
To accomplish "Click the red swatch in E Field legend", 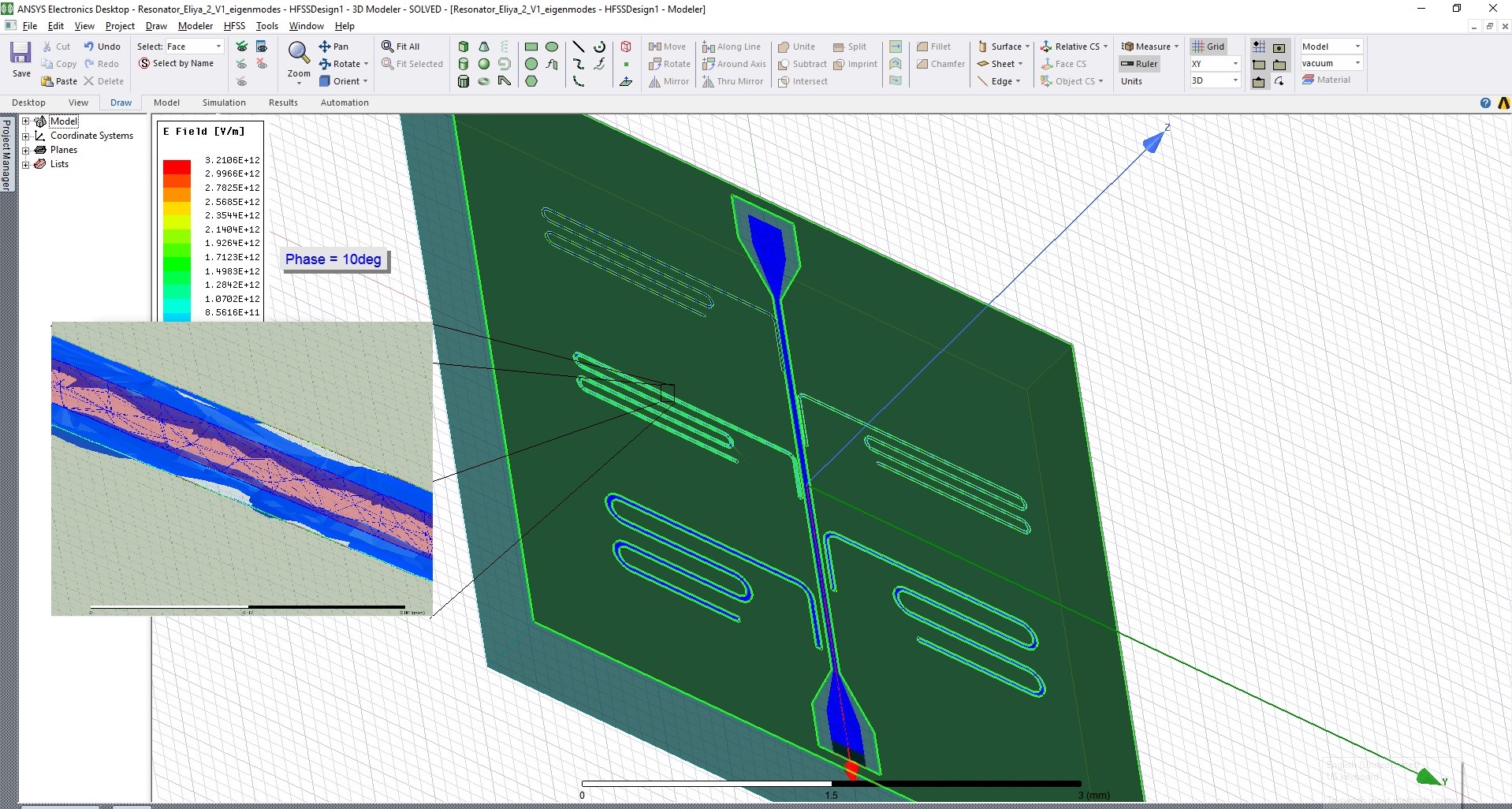I will pos(177,166).
